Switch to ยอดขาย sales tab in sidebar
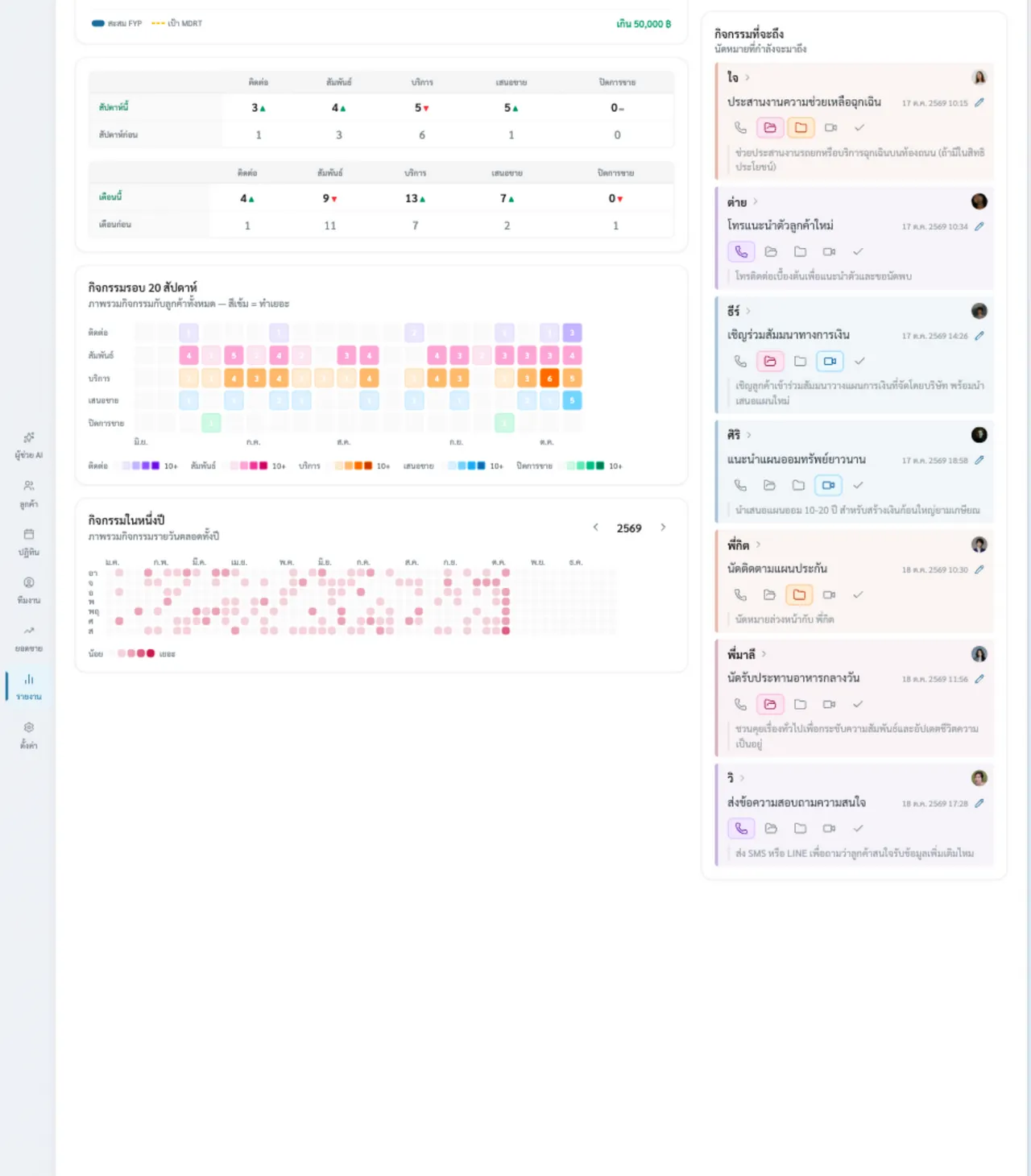 coord(28,639)
